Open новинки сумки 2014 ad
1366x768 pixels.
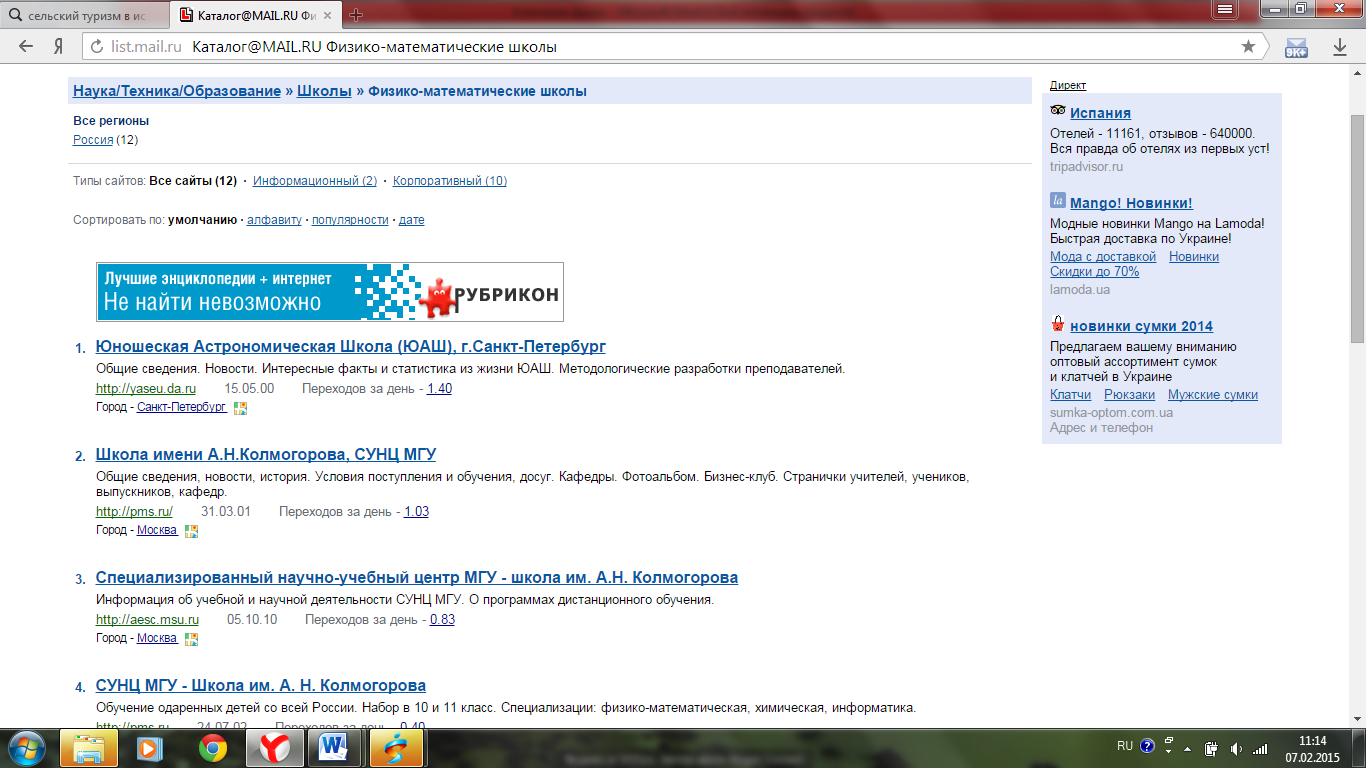pyautogui.click(x=1141, y=327)
